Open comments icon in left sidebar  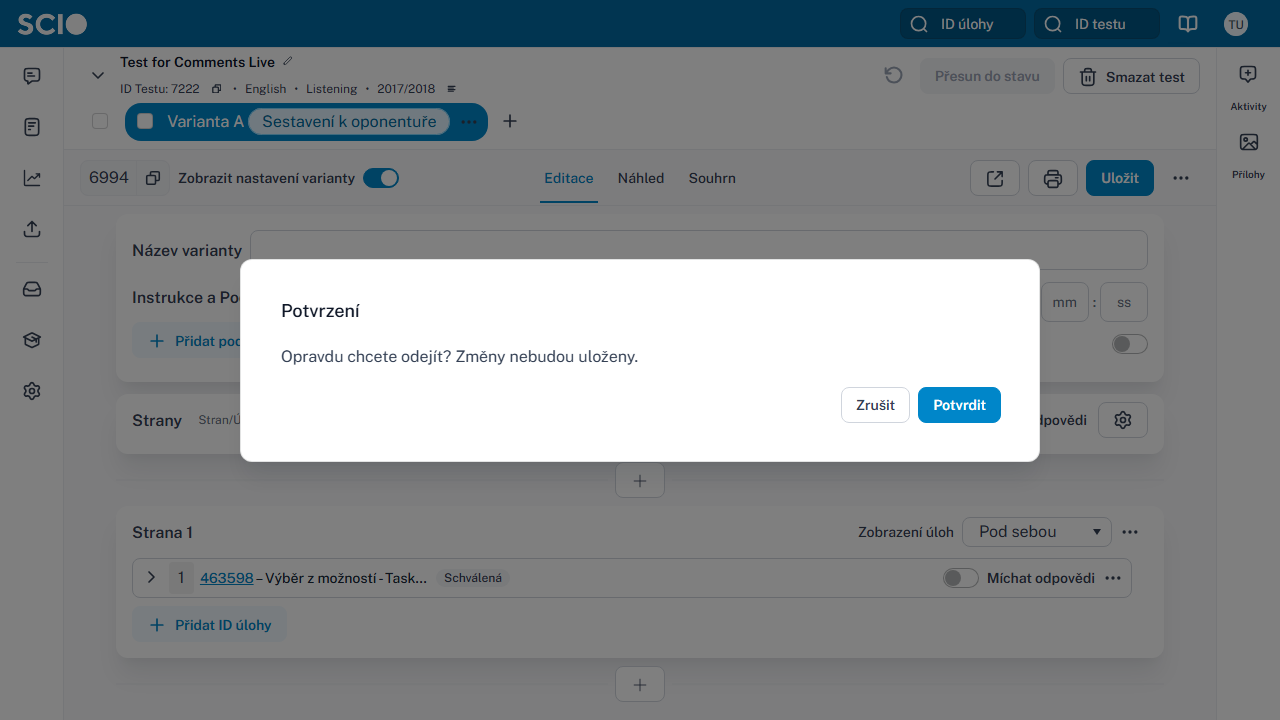click(x=32, y=76)
